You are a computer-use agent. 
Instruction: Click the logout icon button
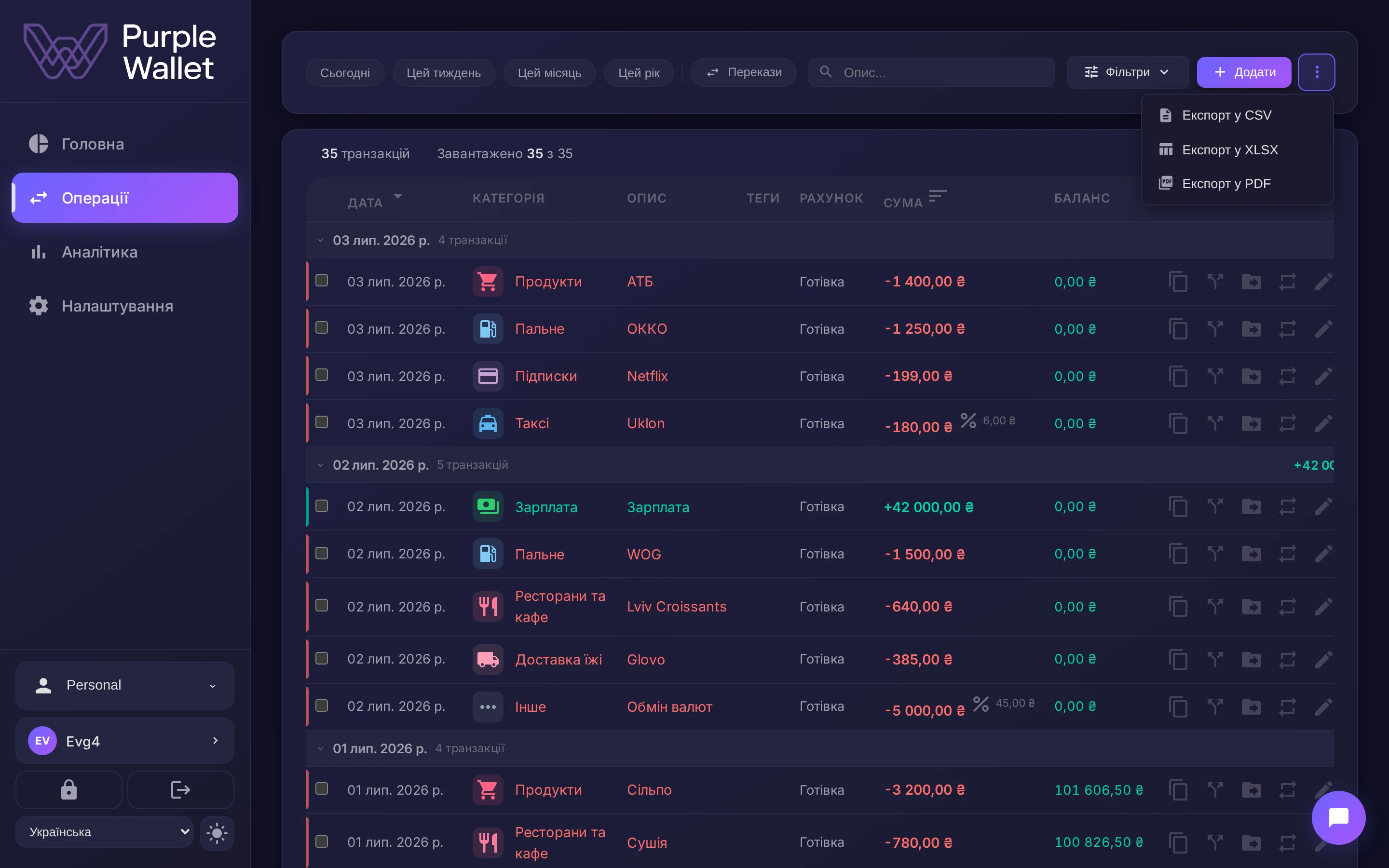(180, 790)
